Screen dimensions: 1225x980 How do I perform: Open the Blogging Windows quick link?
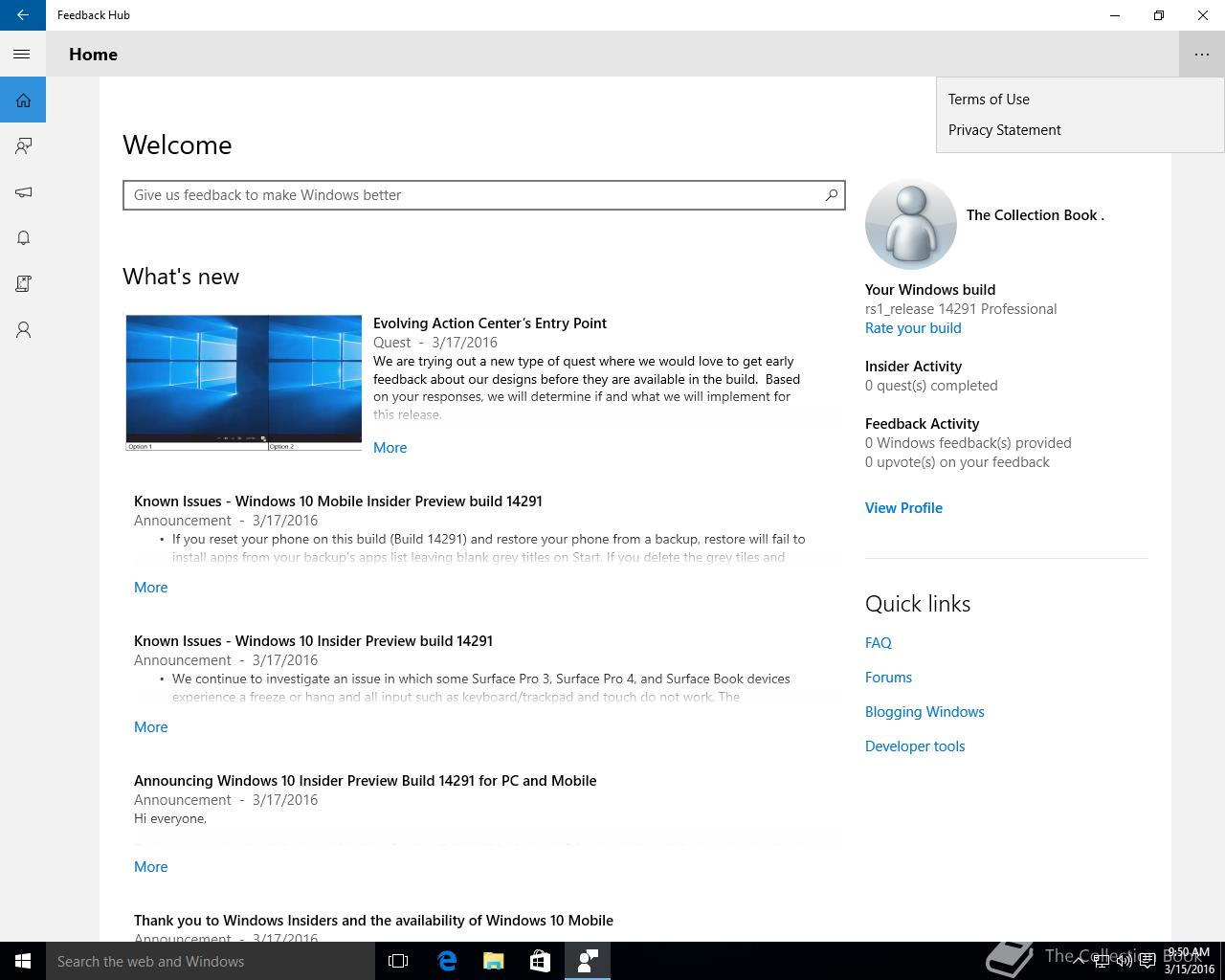coord(924,712)
